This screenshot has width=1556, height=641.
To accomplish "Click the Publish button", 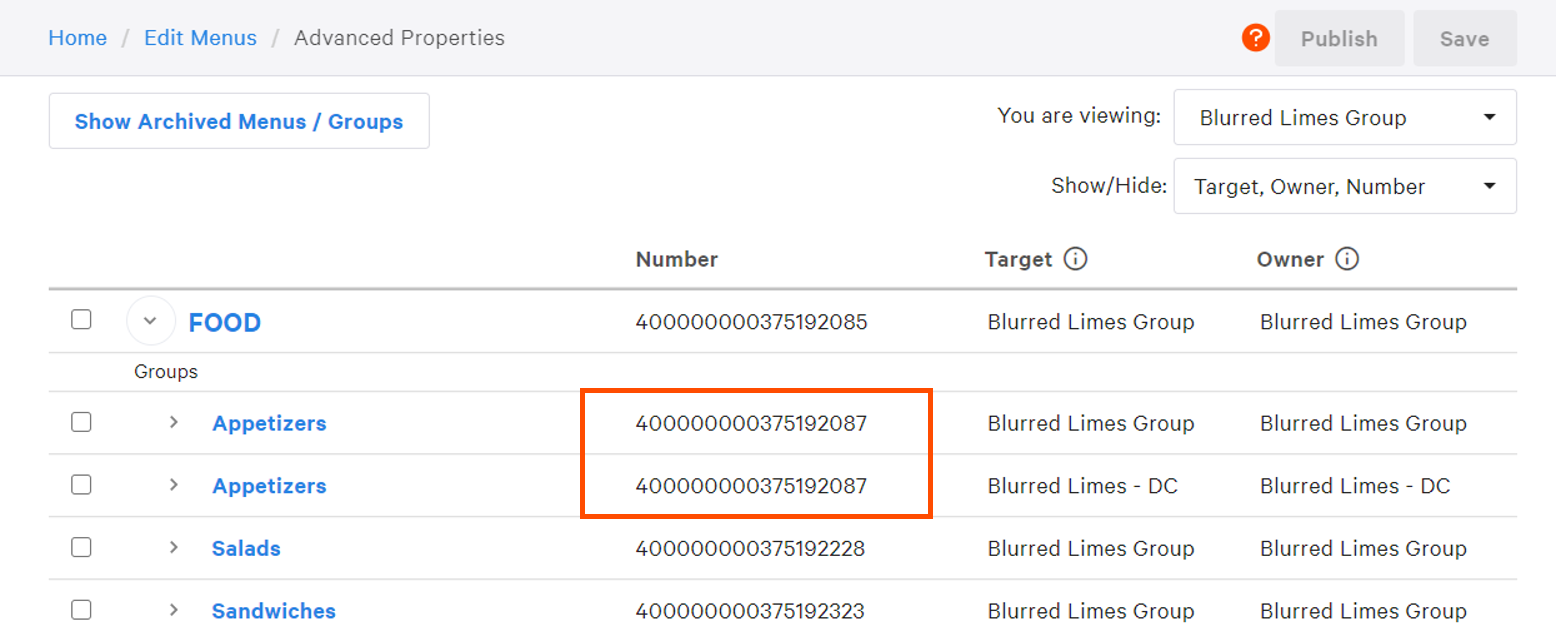I will (1339, 38).
